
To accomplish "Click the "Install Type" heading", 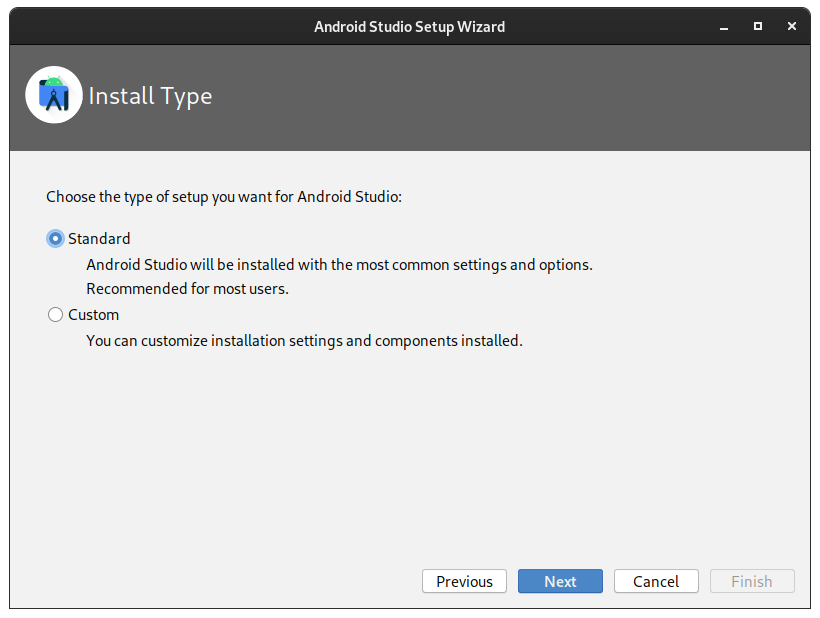I will 150,96.
